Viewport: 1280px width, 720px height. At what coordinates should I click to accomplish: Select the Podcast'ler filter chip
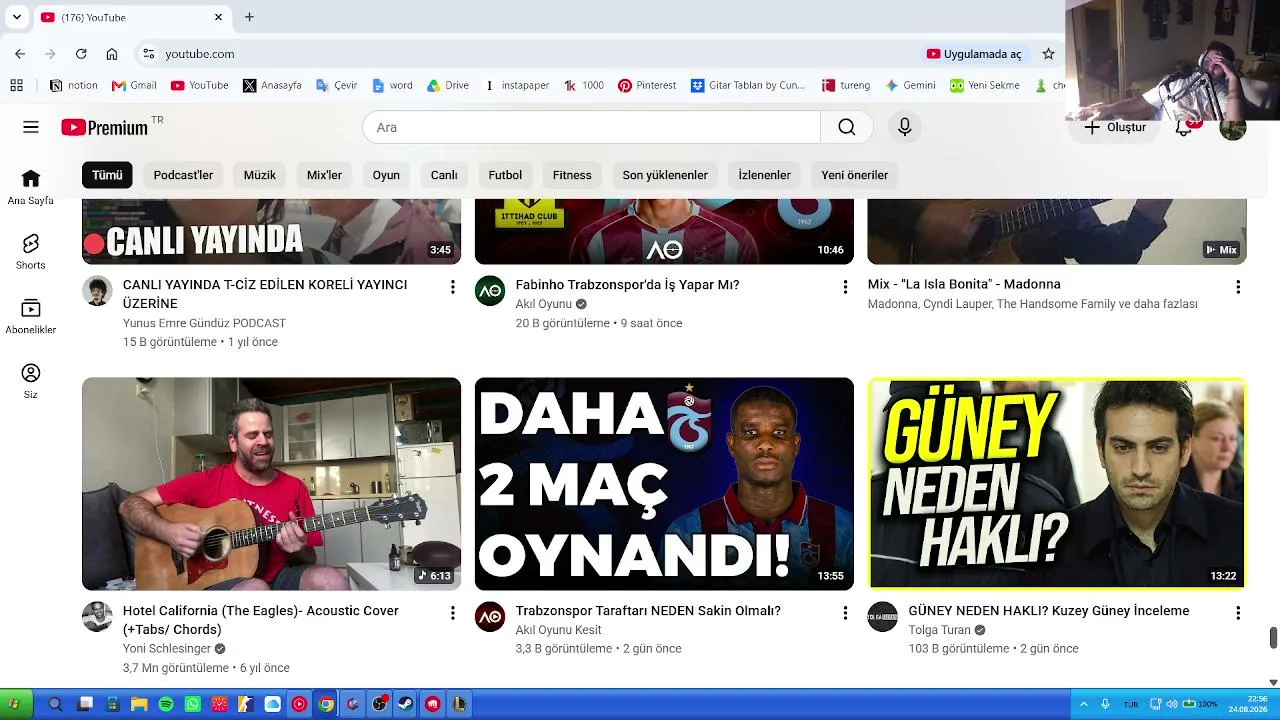[183, 175]
